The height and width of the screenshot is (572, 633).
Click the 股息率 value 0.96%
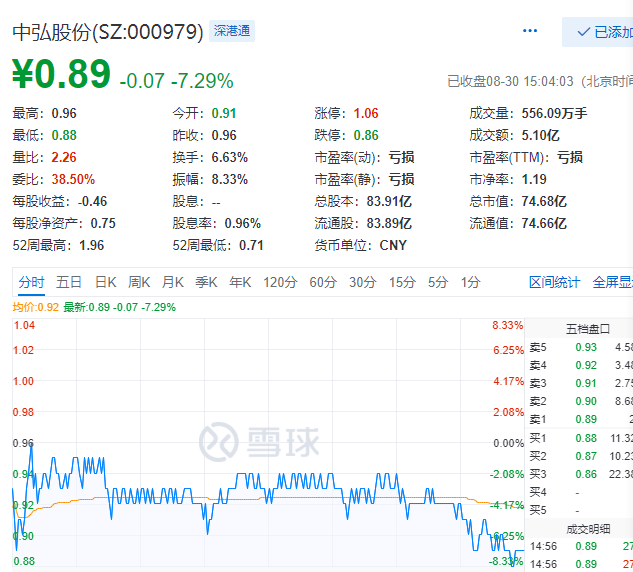tap(243, 223)
